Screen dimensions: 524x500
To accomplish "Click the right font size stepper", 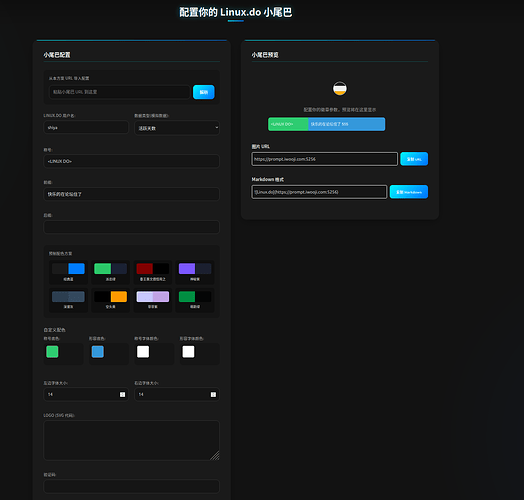I will pos(213,395).
